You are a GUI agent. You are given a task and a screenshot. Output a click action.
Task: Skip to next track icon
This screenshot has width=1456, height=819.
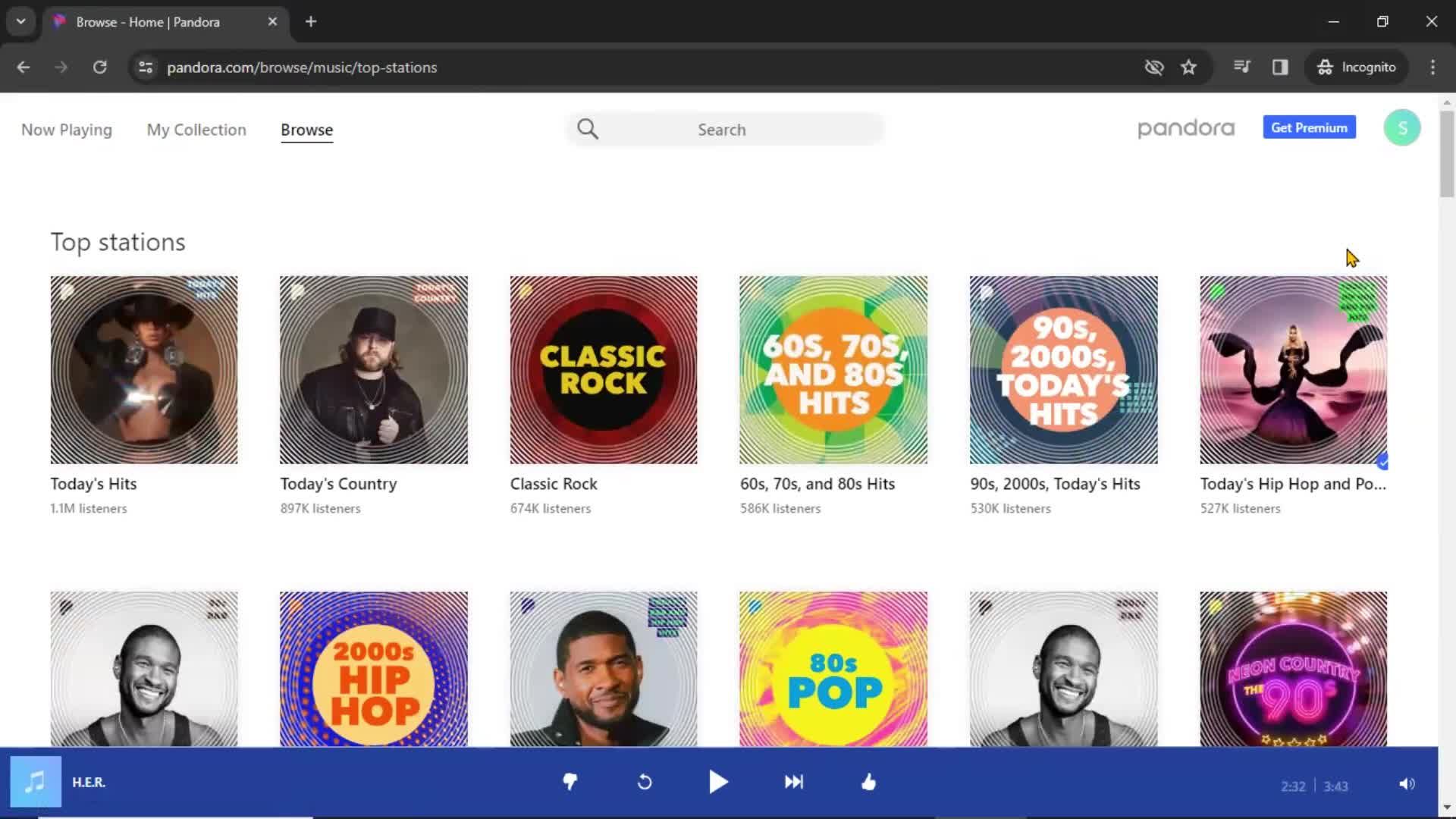tap(794, 782)
